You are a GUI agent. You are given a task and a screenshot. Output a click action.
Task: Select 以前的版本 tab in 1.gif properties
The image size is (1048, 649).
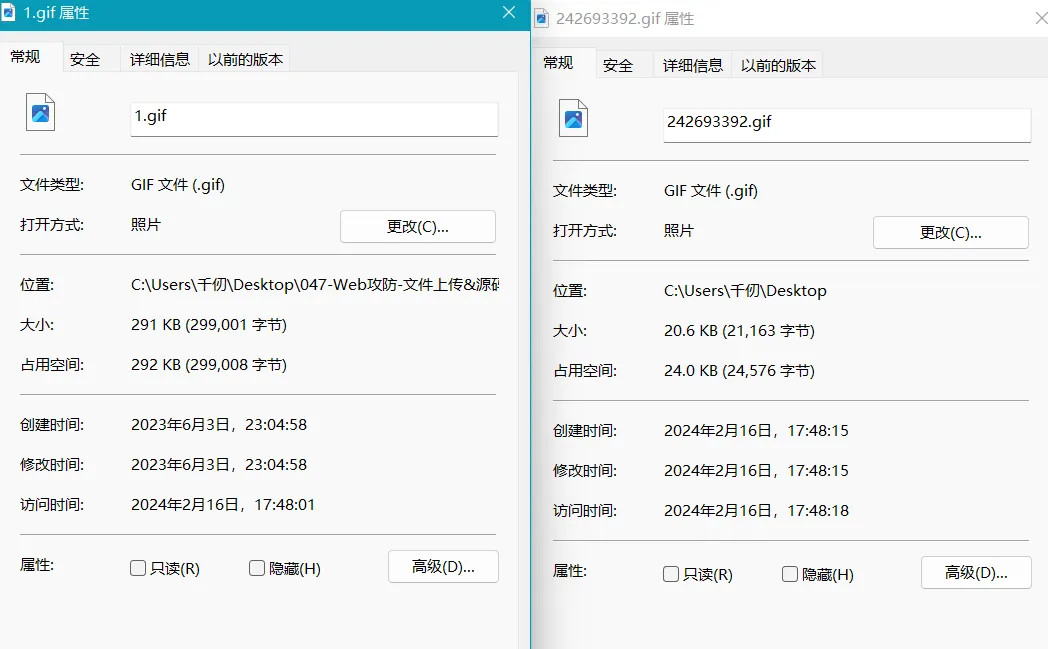point(245,59)
